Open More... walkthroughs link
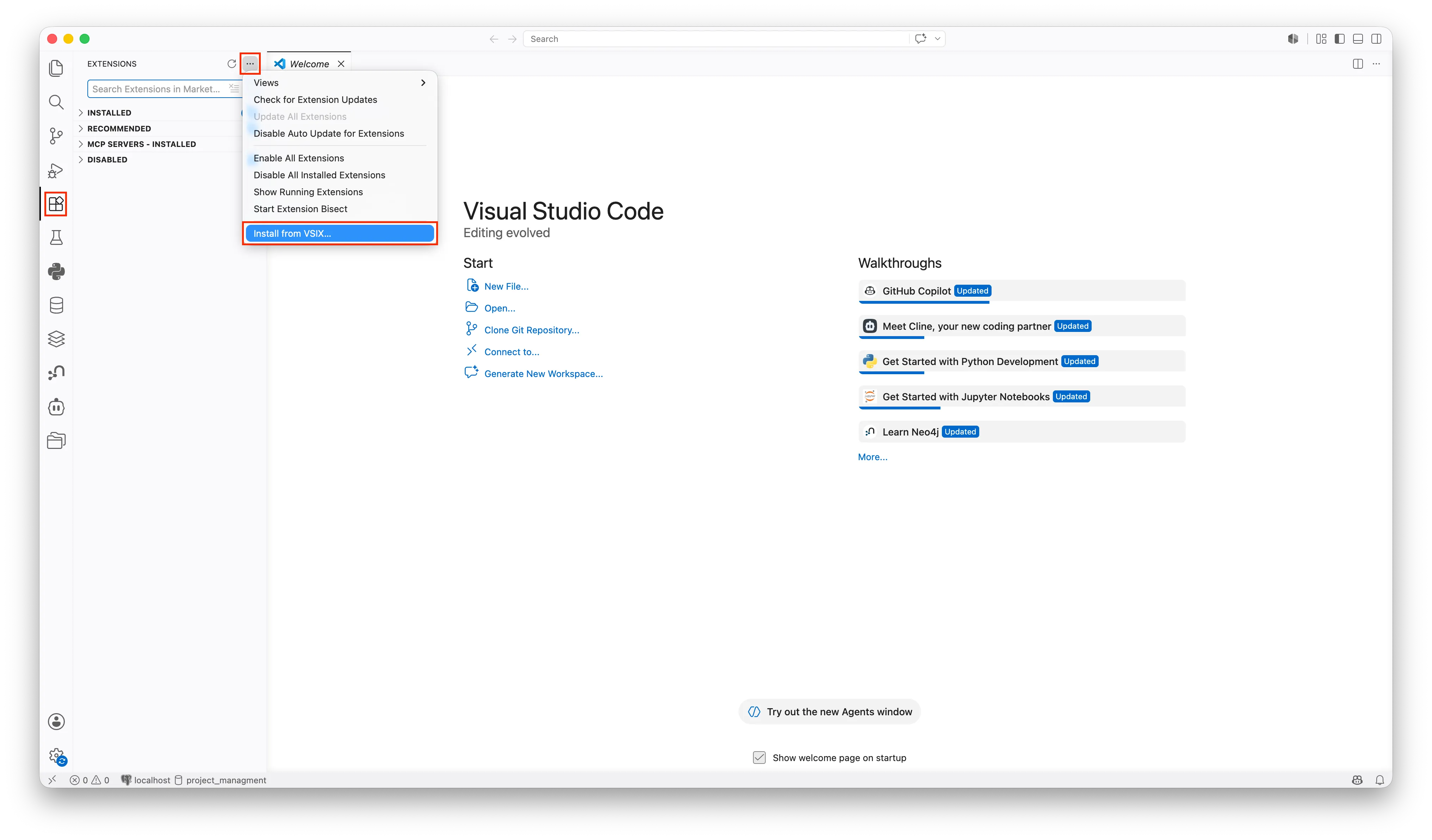The width and height of the screenshot is (1432, 840). [x=872, y=457]
